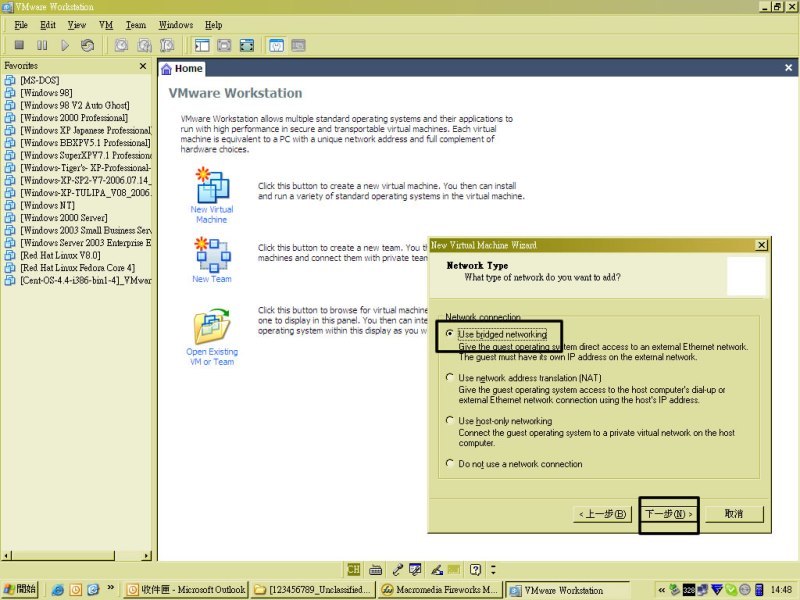Select [Red Hat Linux V8.0] favorite
Screen dimensions: 800x600
coord(60,255)
